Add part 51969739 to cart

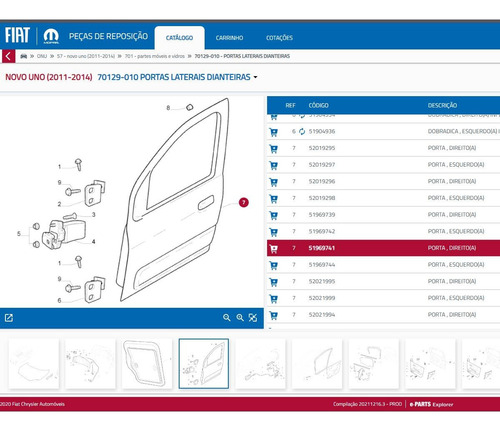(274, 215)
